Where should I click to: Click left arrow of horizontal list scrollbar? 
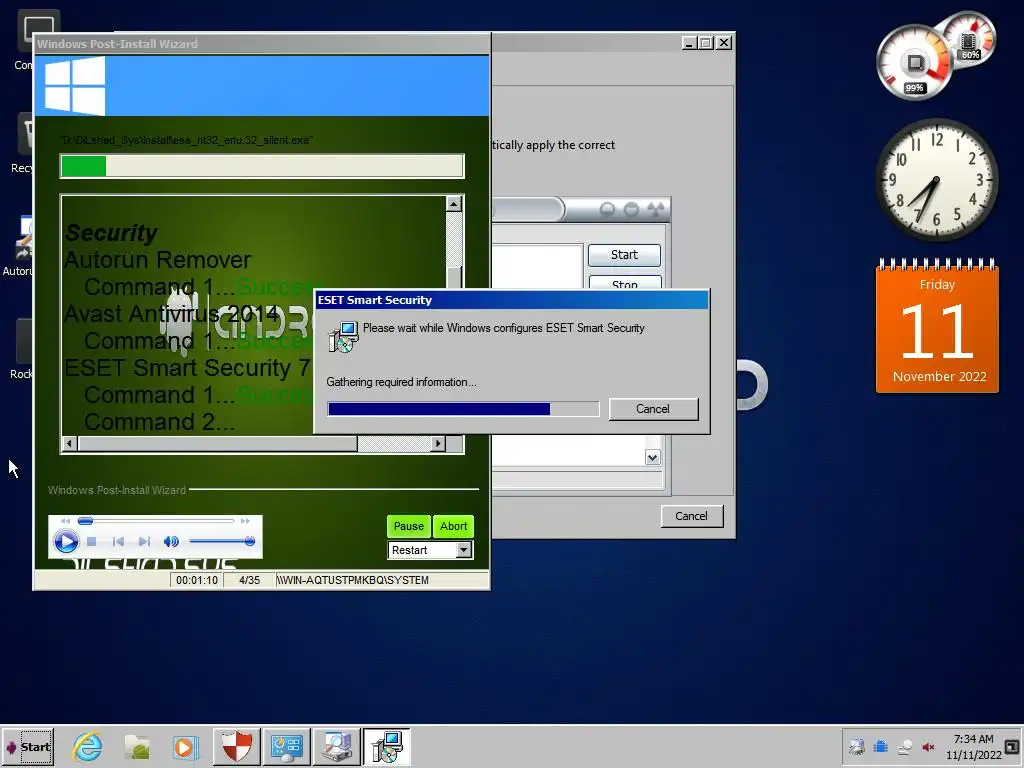[x=69, y=444]
